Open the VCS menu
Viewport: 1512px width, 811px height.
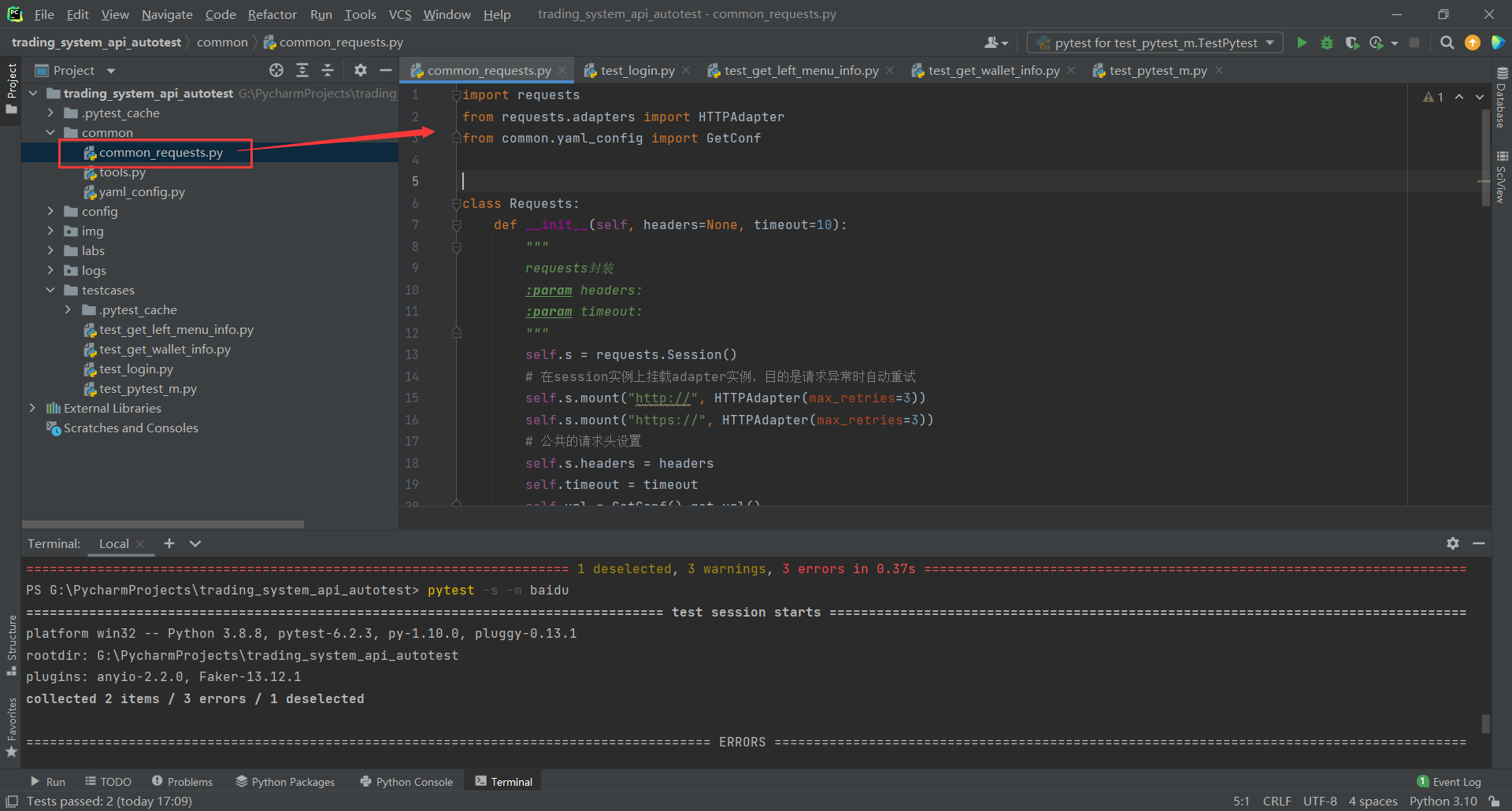400,14
